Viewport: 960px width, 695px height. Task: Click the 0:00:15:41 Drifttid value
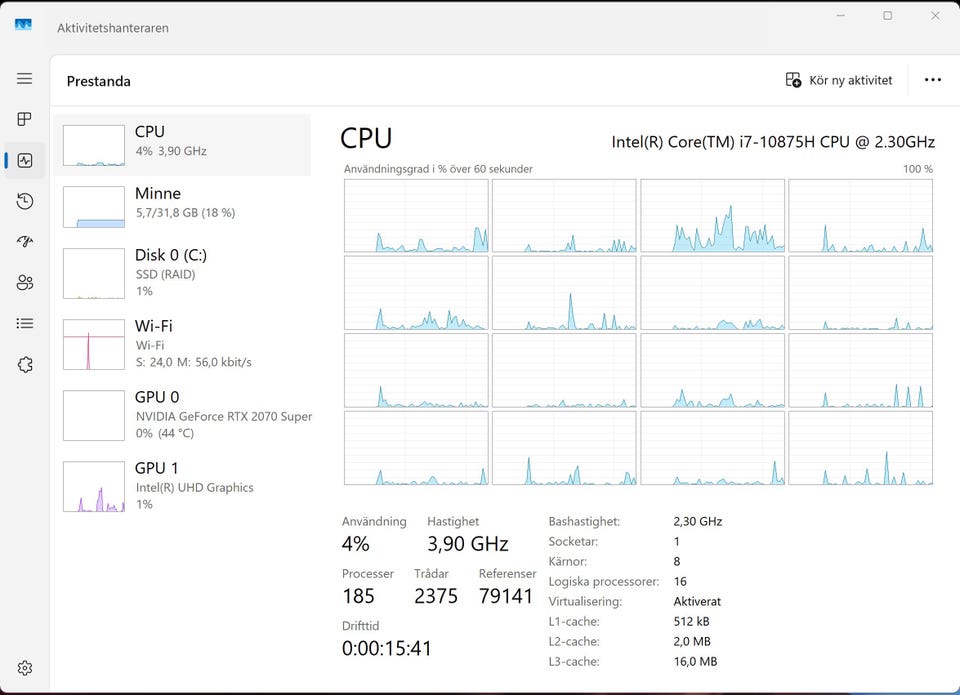386,648
